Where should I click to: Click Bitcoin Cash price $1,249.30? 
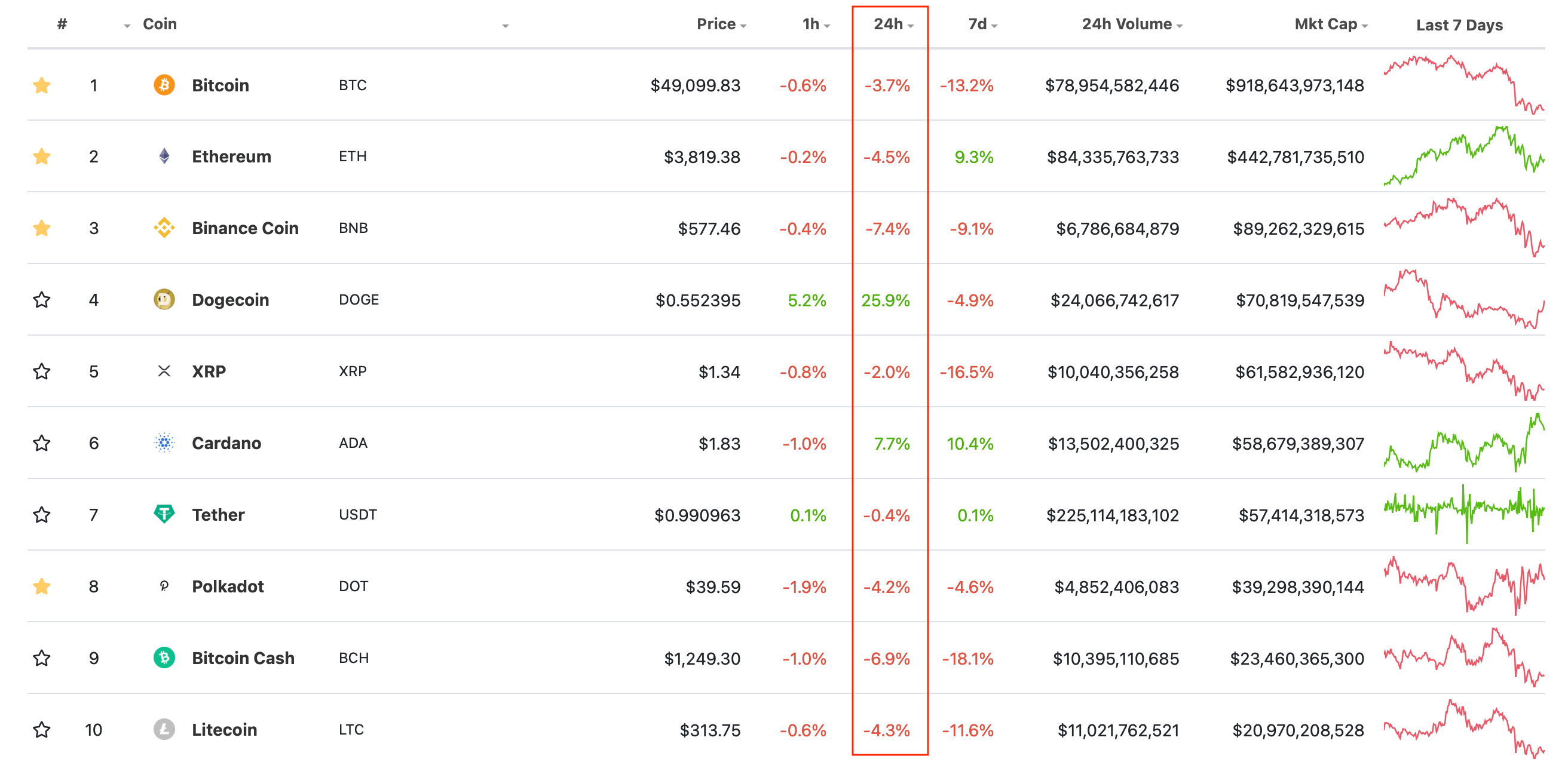[x=702, y=659]
